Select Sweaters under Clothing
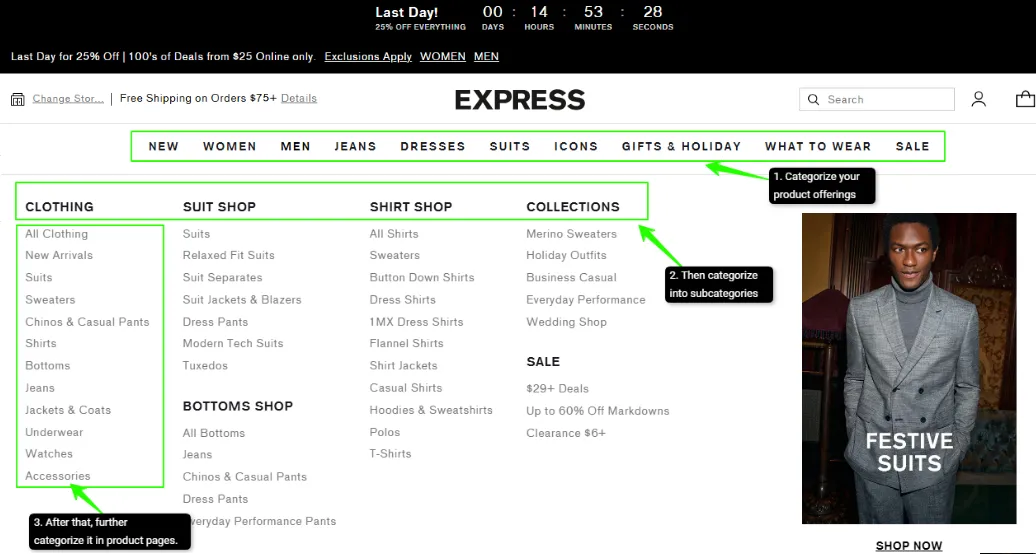Screen dimensions: 1036x554 coord(50,299)
